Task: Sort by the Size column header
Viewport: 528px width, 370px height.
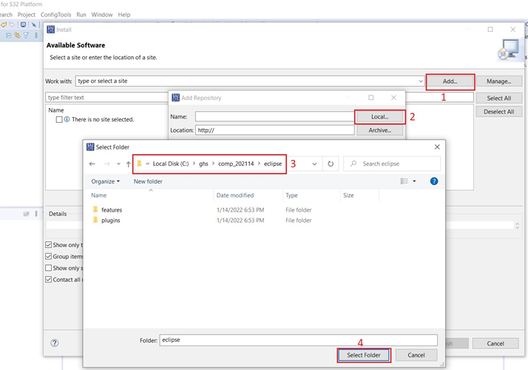Action: tap(349, 196)
